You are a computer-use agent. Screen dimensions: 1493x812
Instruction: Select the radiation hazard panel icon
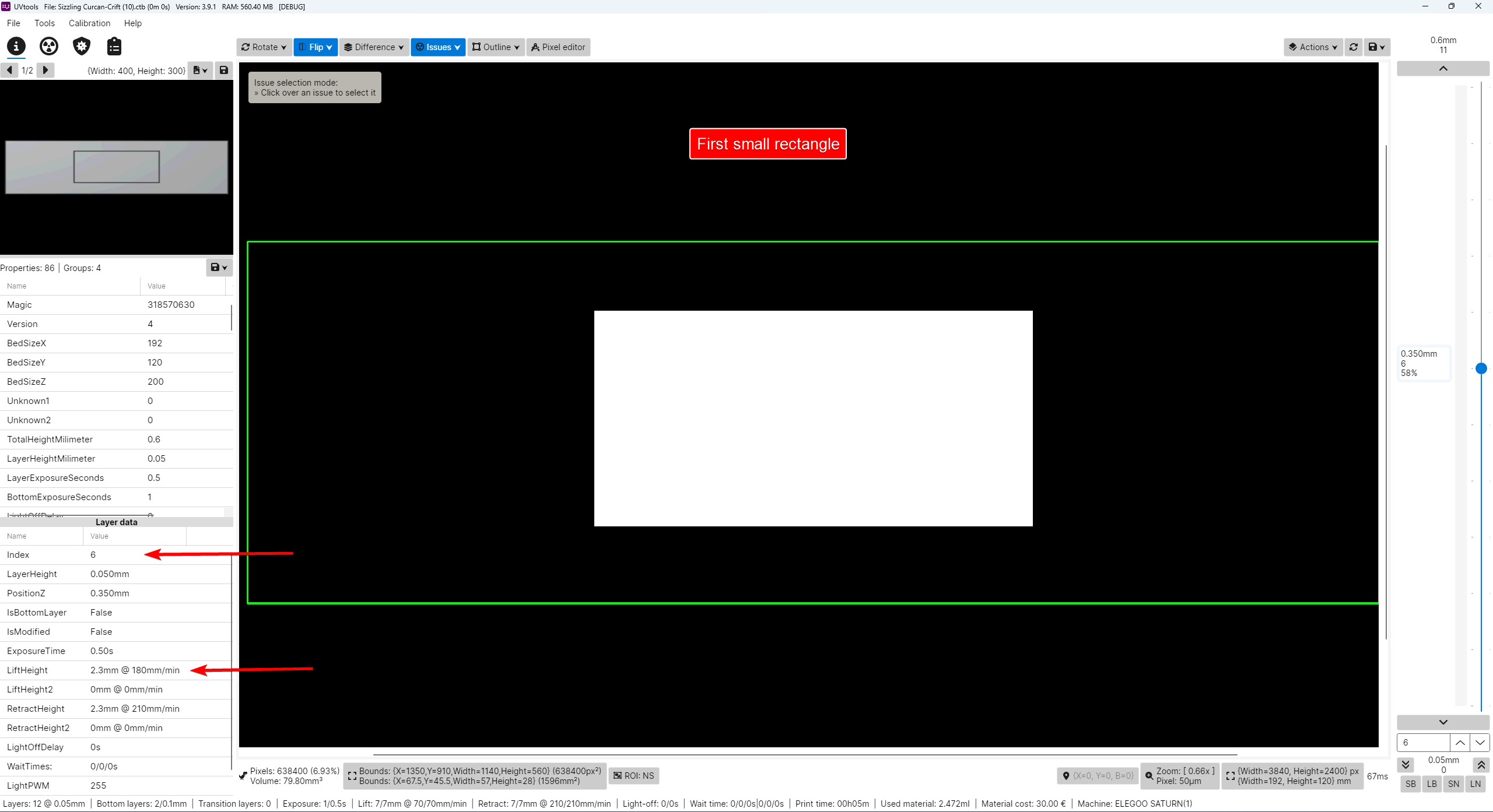pyautogui.click(x=49, y=46)
